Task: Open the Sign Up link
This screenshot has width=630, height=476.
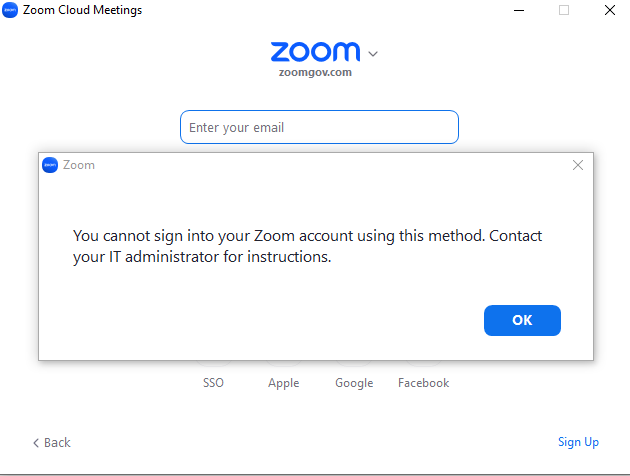Action: point(578,442)
